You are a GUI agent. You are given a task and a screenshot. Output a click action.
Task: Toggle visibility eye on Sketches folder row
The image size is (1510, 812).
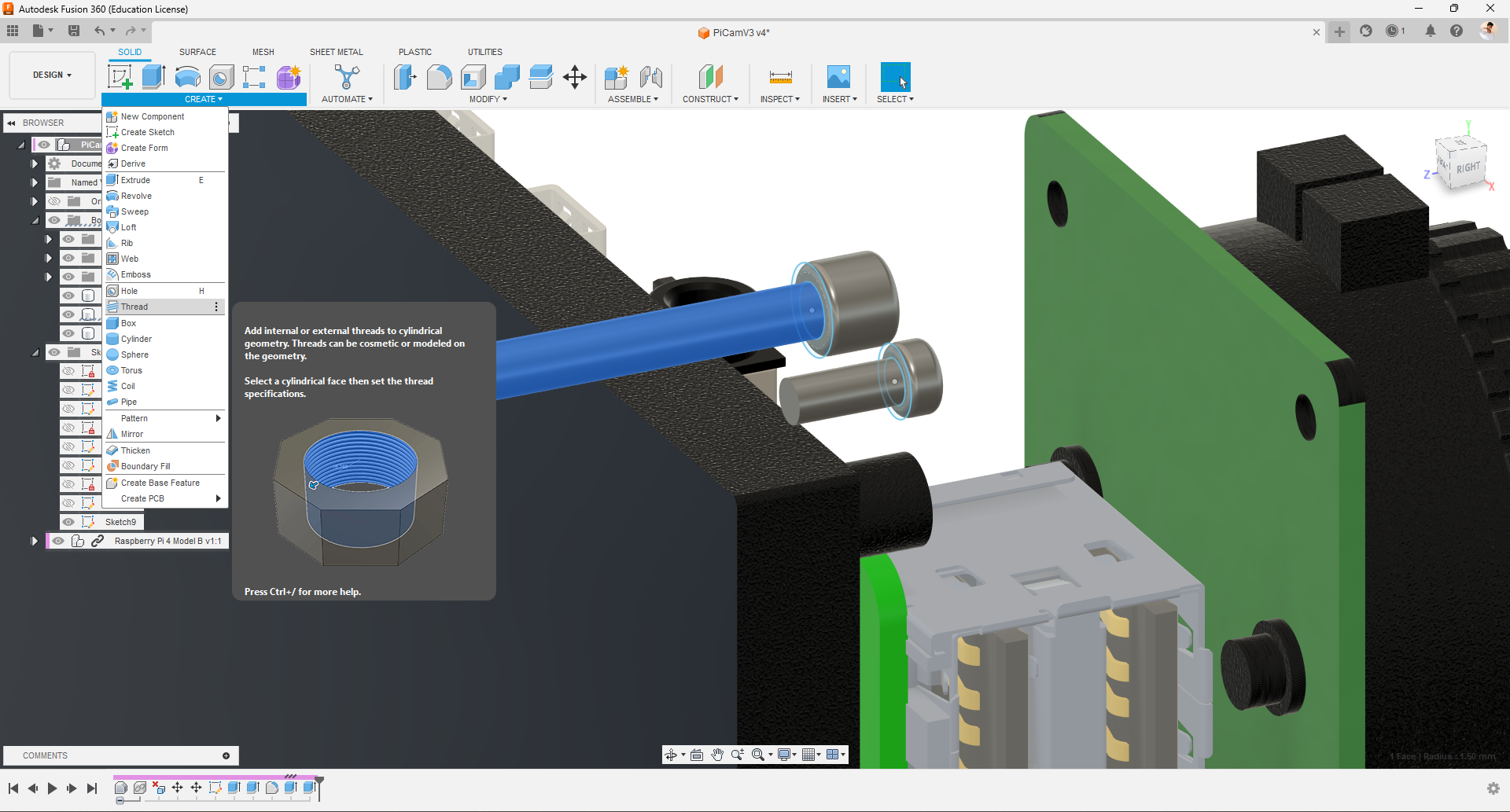(54, 352)
